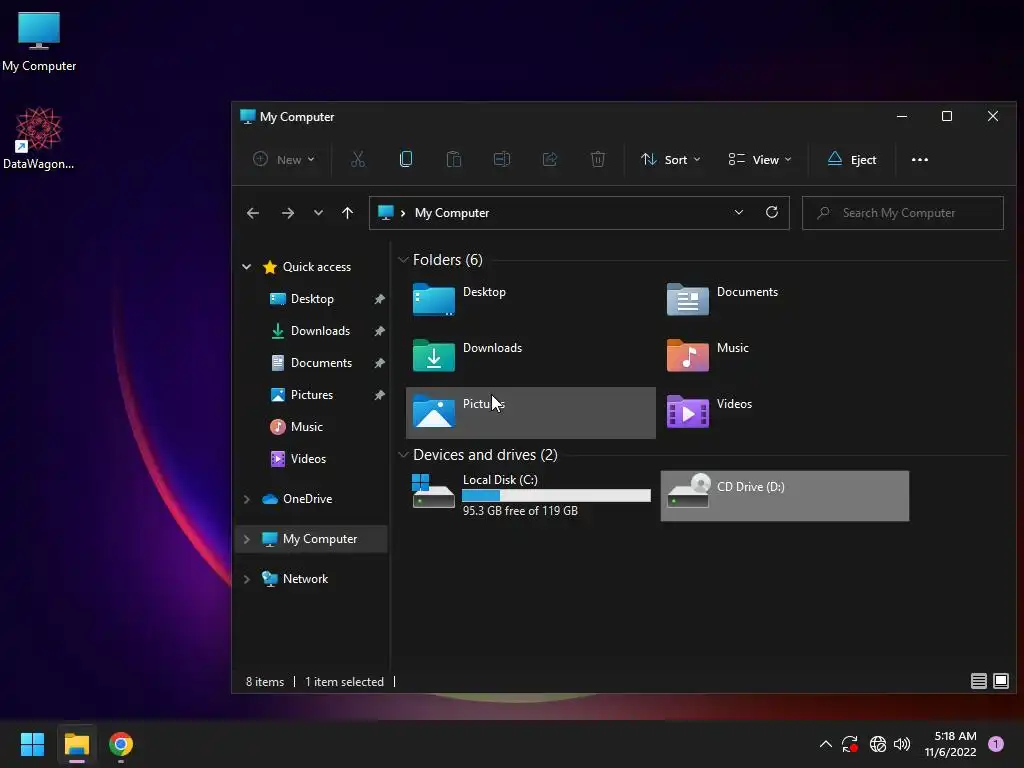This screenshot has height=768, width=1024.
Task: Go up one level with up arrow
Action: (347, 213)
